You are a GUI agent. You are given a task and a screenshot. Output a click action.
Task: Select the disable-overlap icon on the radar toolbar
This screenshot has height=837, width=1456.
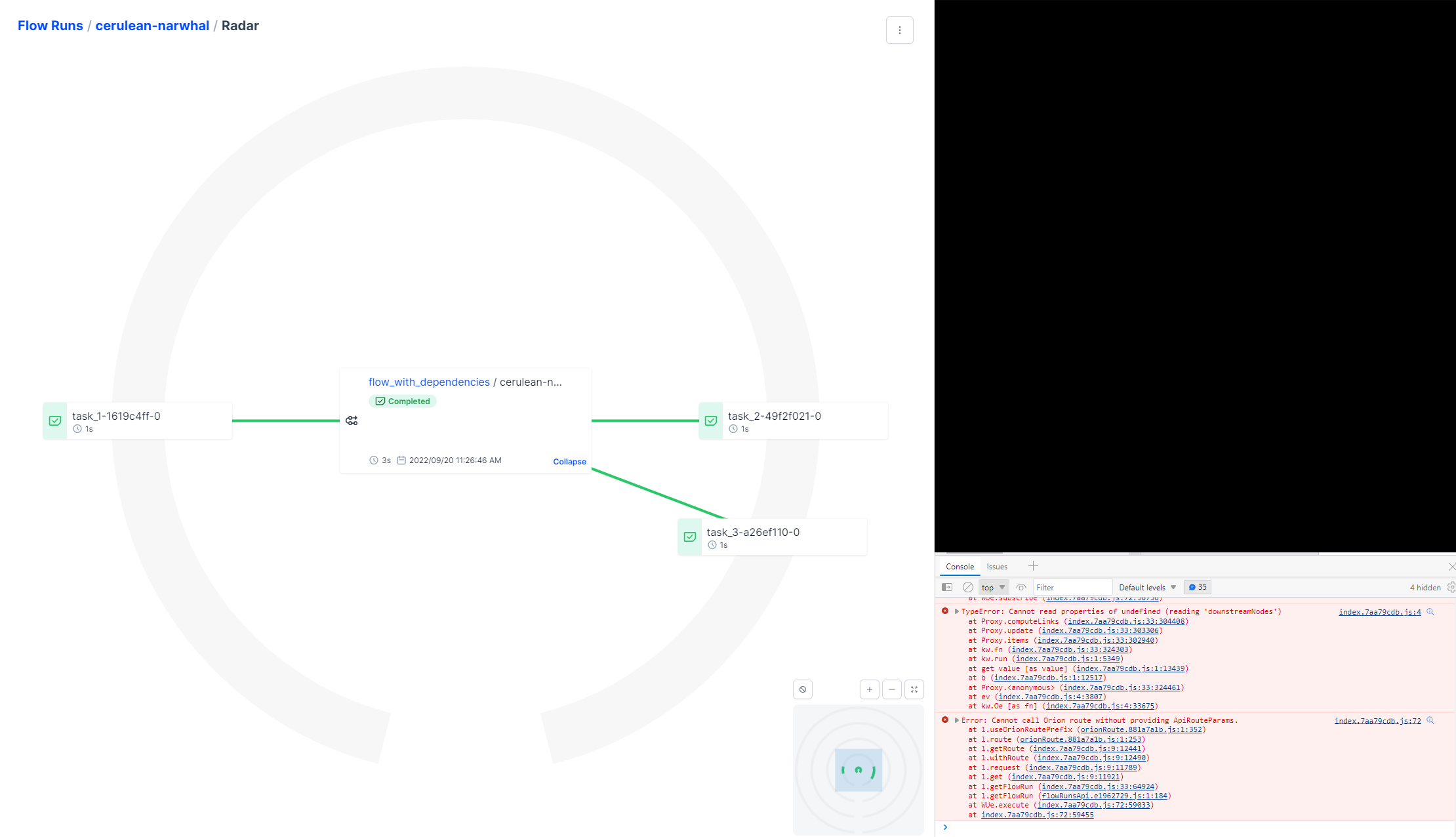803,689
